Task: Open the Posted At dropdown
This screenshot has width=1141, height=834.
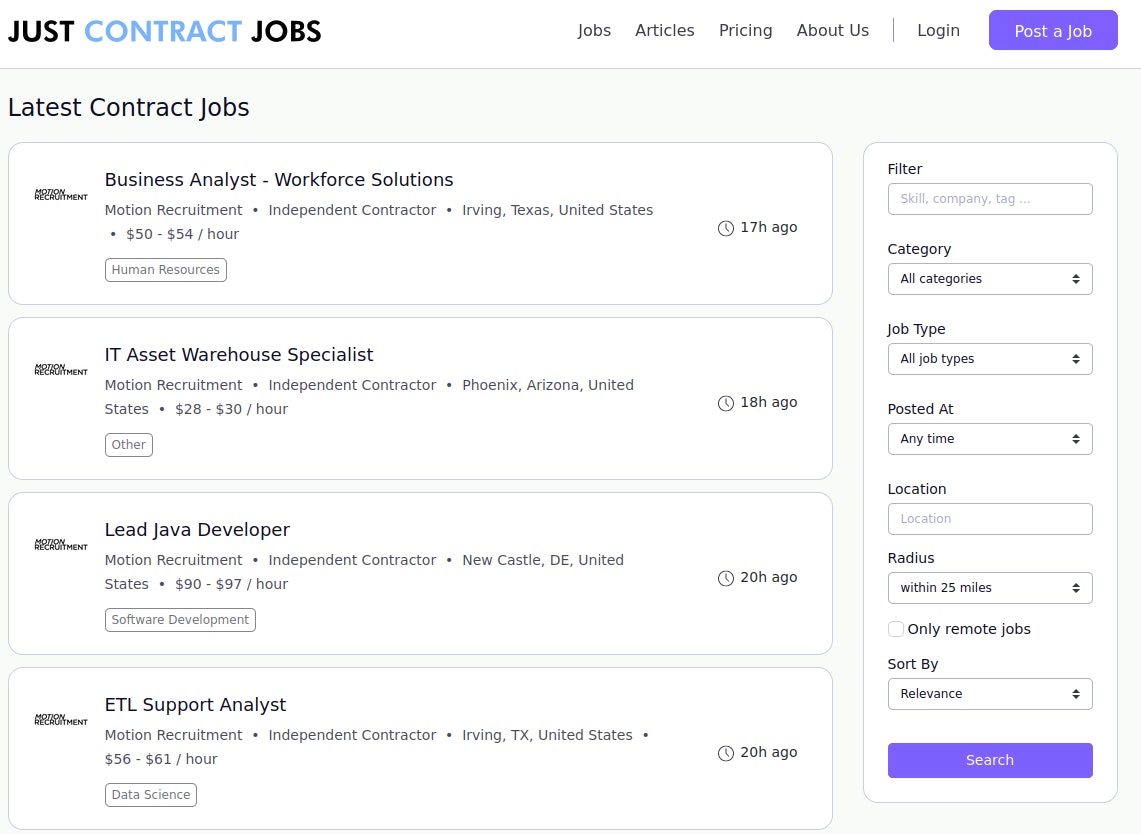Action: click(x=989, y=439)
